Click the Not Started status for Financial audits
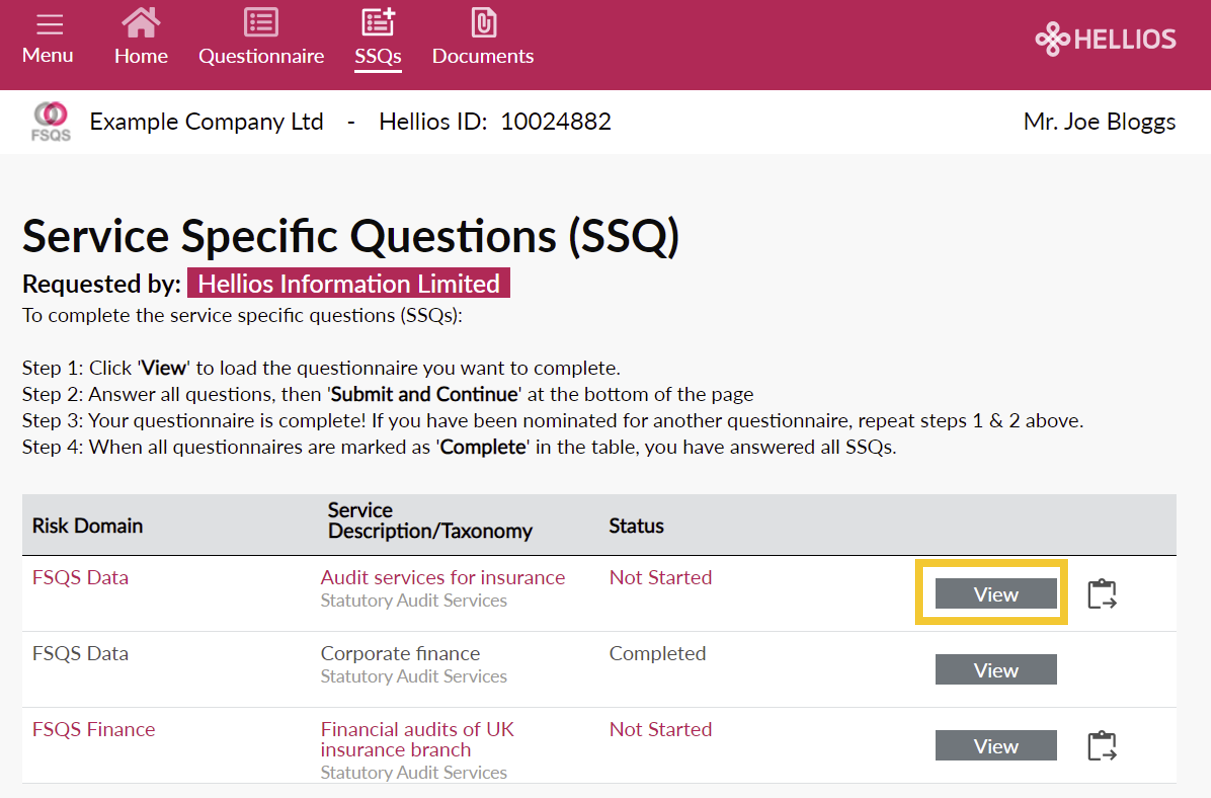The image size is (1211, 798). pos(661,729)
